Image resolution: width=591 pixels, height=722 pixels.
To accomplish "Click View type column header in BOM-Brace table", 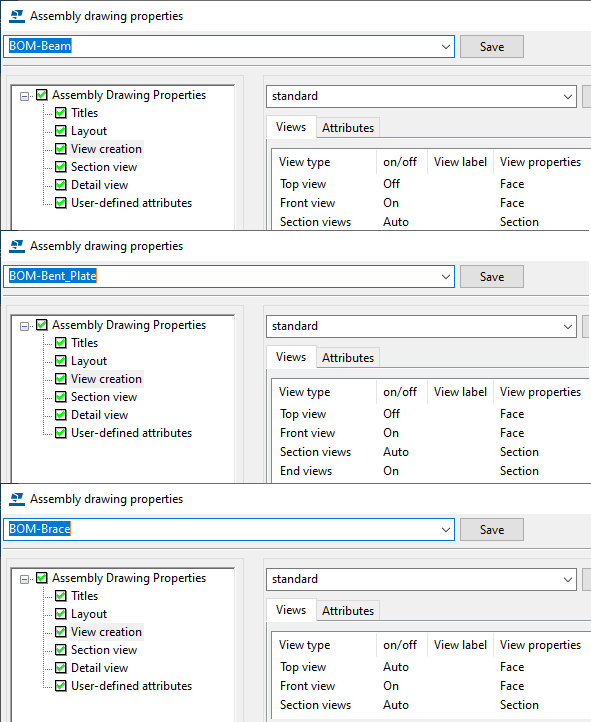I will pyautogui.click(x=324, y=645).
